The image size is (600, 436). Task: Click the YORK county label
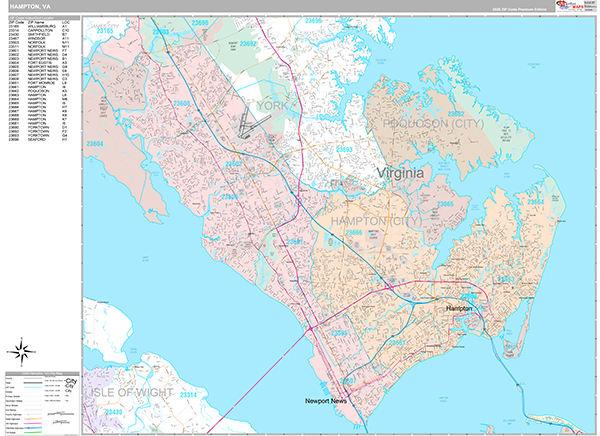[272, 106]
